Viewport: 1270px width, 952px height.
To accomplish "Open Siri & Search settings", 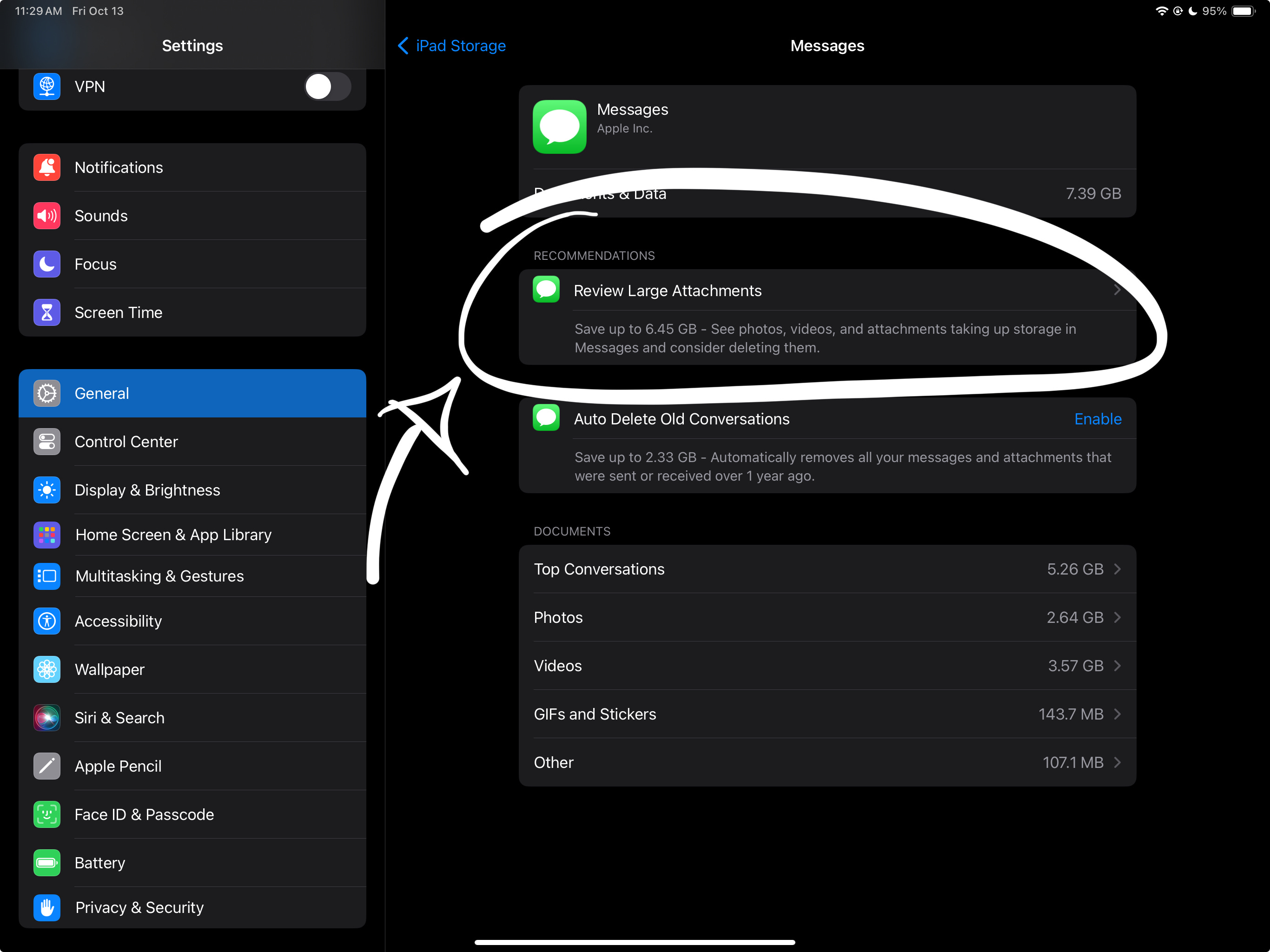I will (192, 718).
